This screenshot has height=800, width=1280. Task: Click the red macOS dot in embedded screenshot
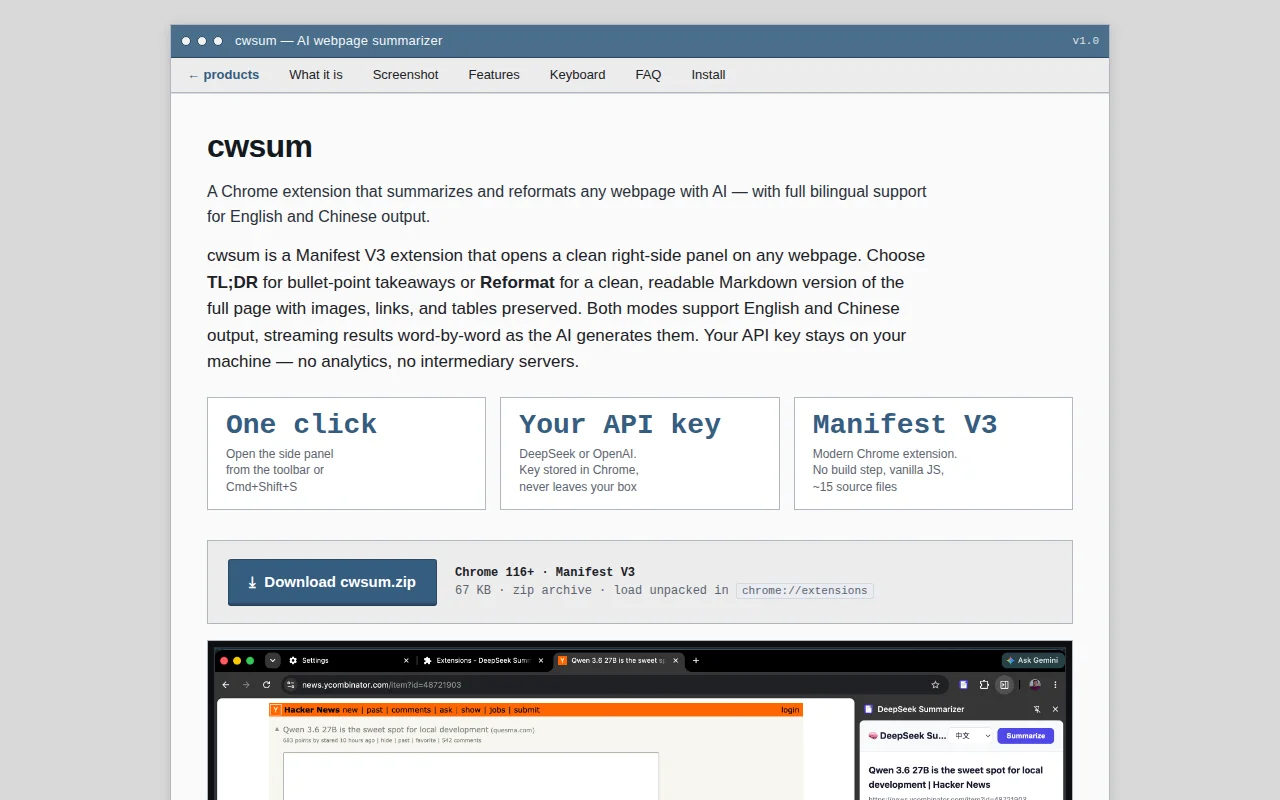(x=224, y=660)
